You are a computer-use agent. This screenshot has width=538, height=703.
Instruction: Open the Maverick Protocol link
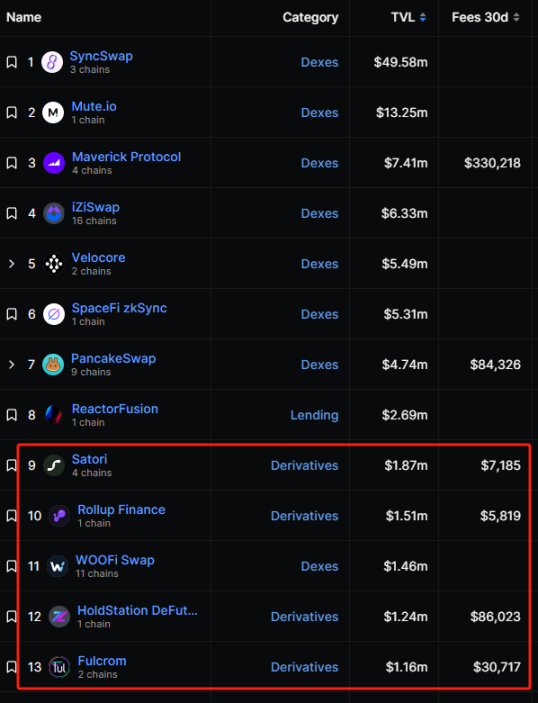click(x=126, y=157)
